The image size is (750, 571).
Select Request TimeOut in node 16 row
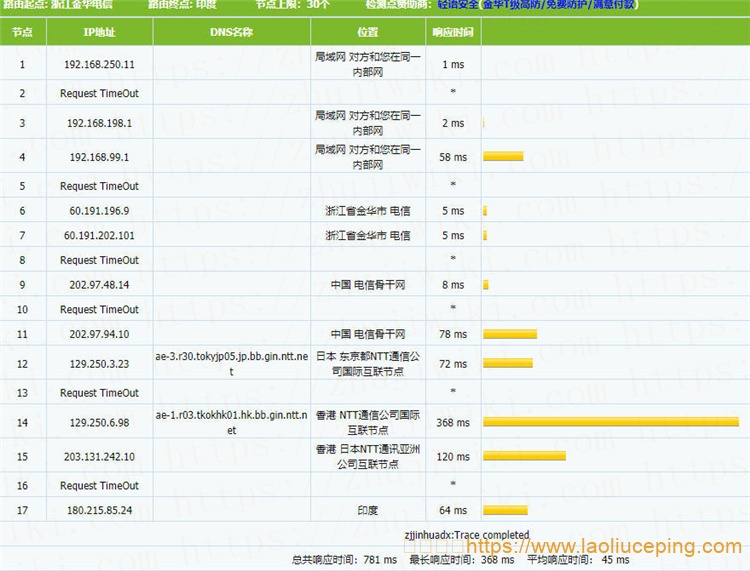99,486
